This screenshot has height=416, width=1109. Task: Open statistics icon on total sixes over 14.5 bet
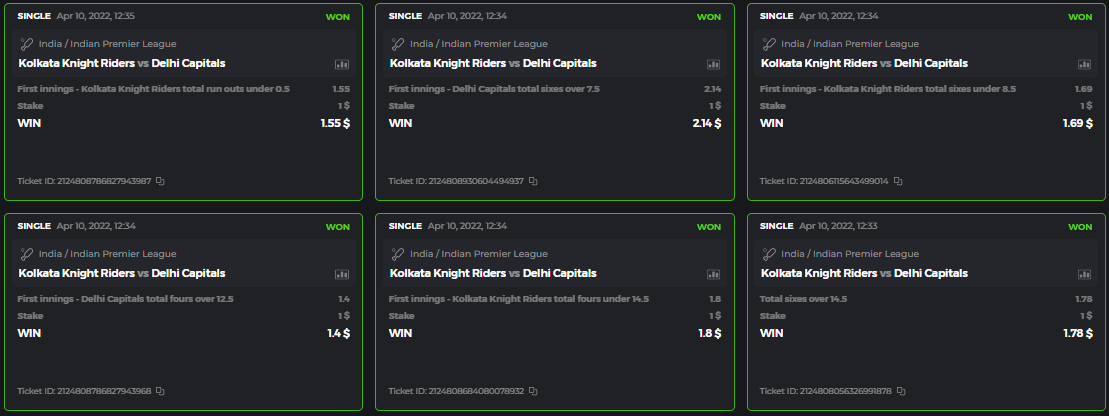[1084, 274]
